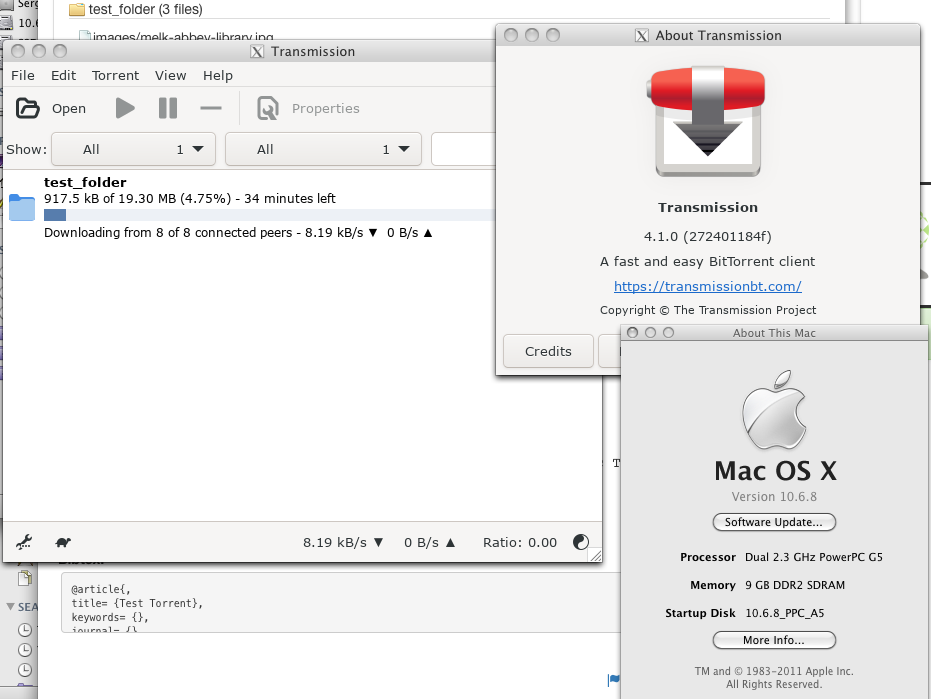This screenshot has width=931, height=699.
Task: Open the File menu in Transmission
Action: coord(23,75)
